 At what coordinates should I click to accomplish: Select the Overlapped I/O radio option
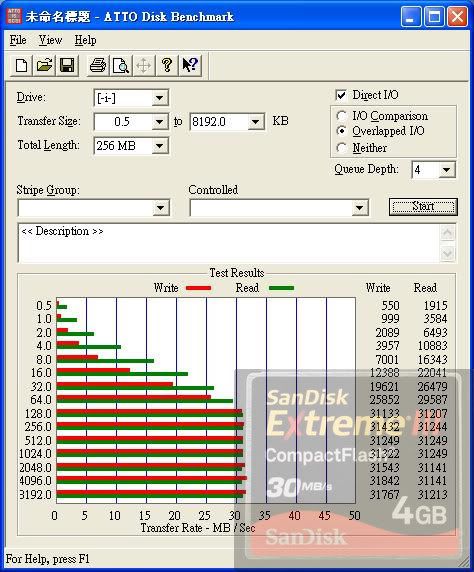tap(342, 131)
